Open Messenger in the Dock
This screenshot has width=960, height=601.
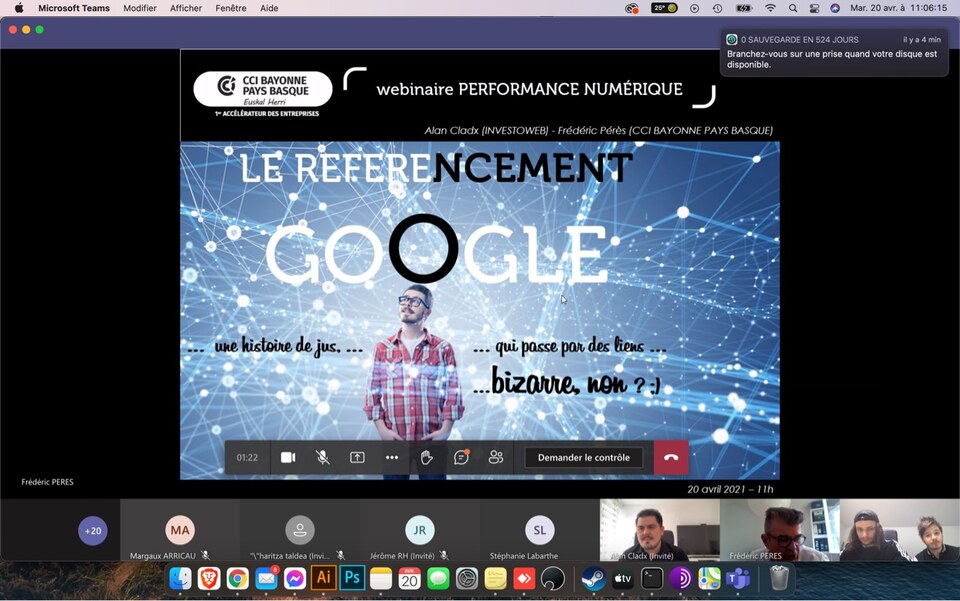pyautogui.click(x=295, y=578)
